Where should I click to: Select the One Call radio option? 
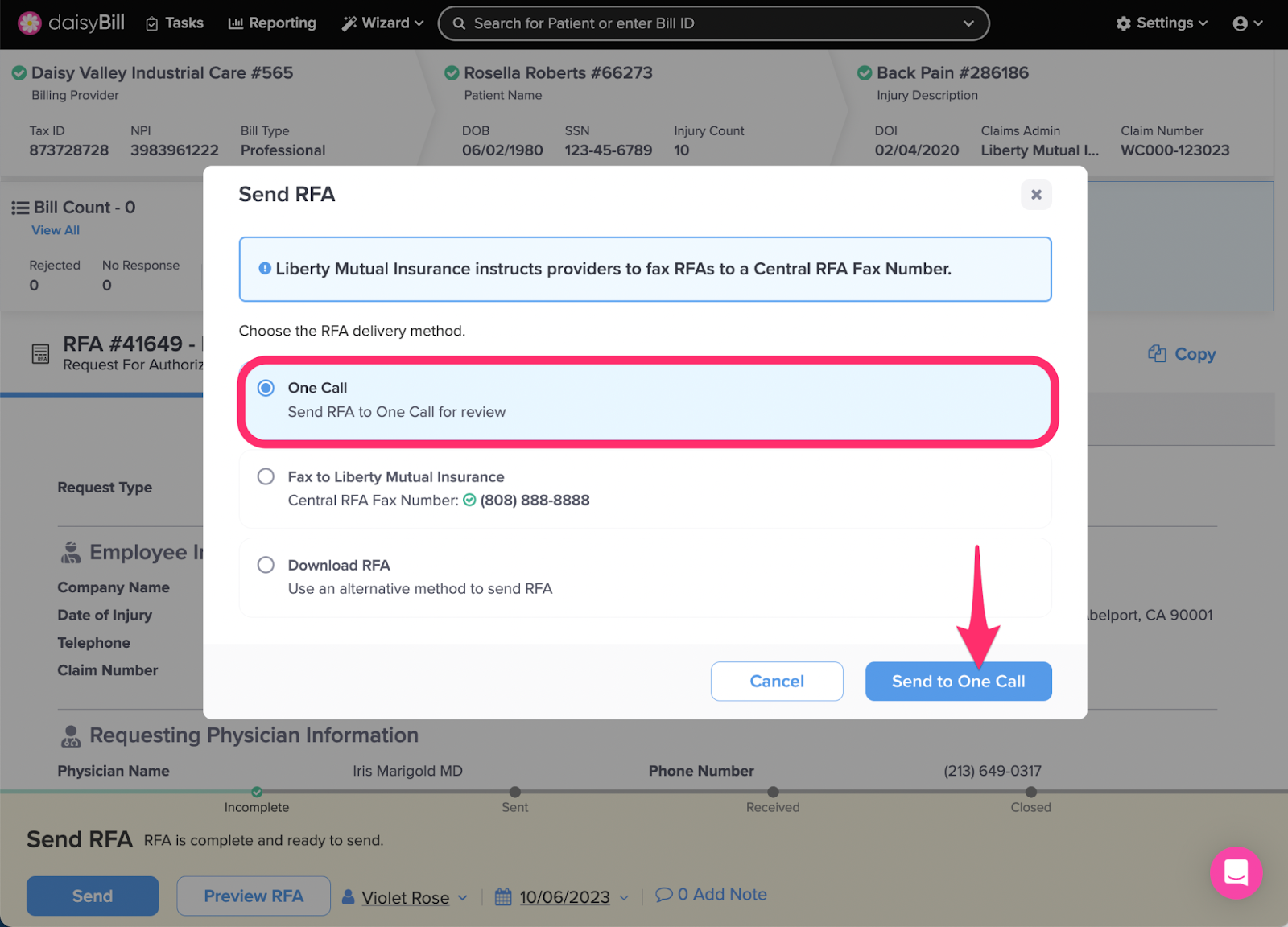[x=266, y=388]
